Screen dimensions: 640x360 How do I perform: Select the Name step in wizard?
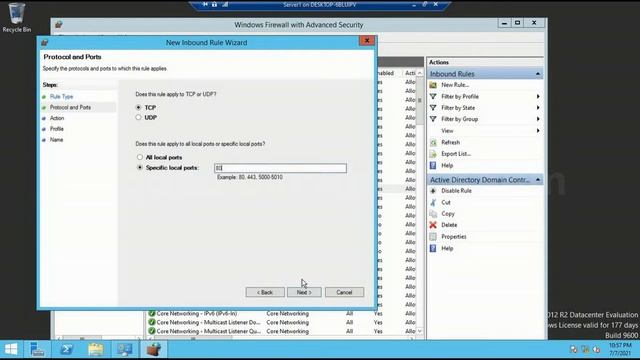(56, 140)
